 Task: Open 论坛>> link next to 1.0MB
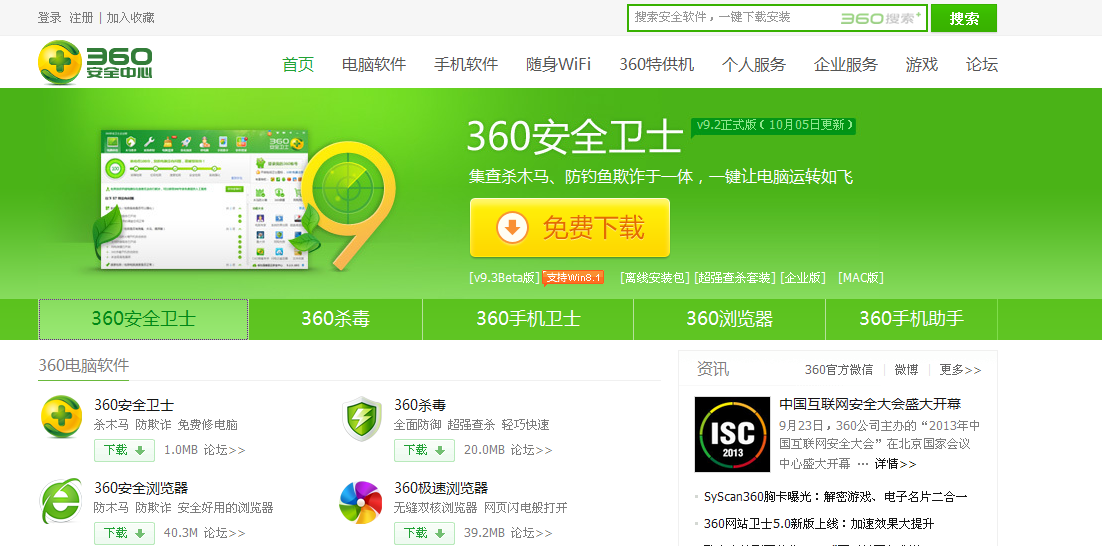(x=225, y=450)
